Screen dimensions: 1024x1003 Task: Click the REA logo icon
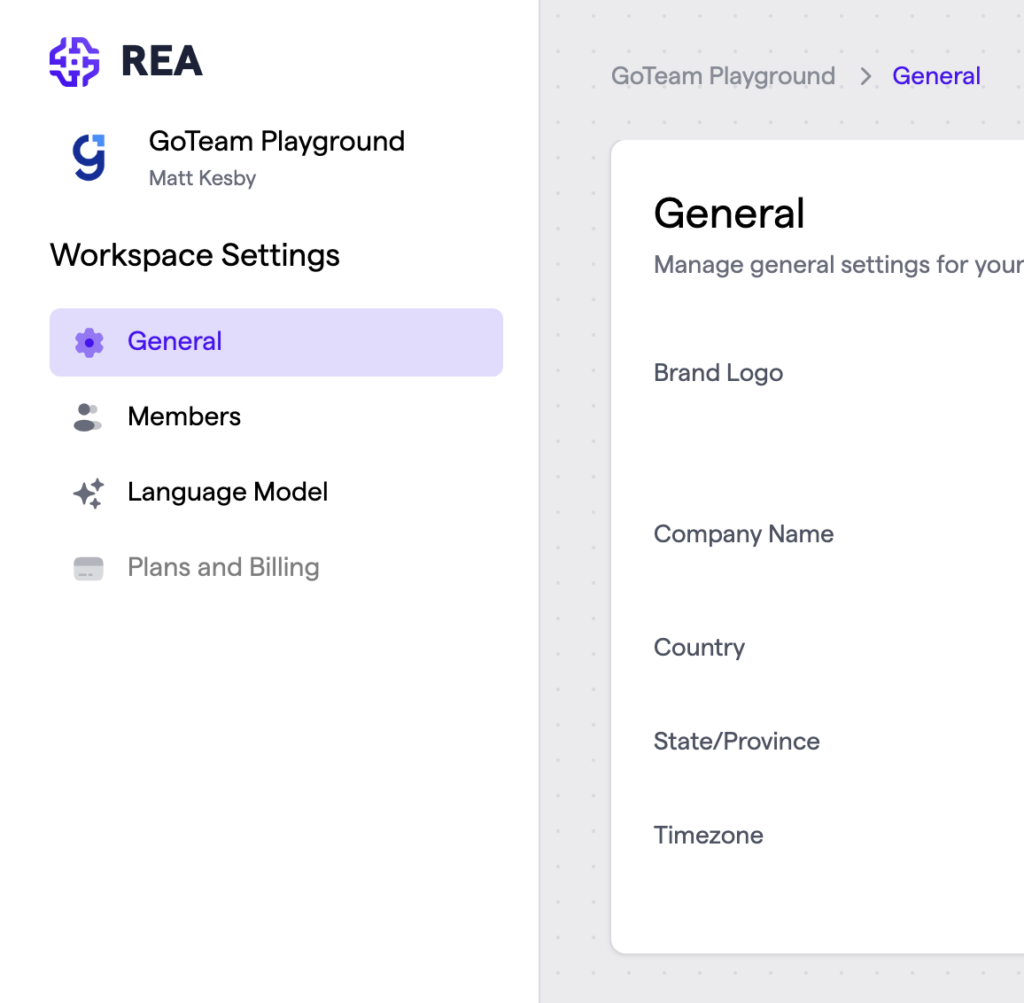[x=74, y=62]
